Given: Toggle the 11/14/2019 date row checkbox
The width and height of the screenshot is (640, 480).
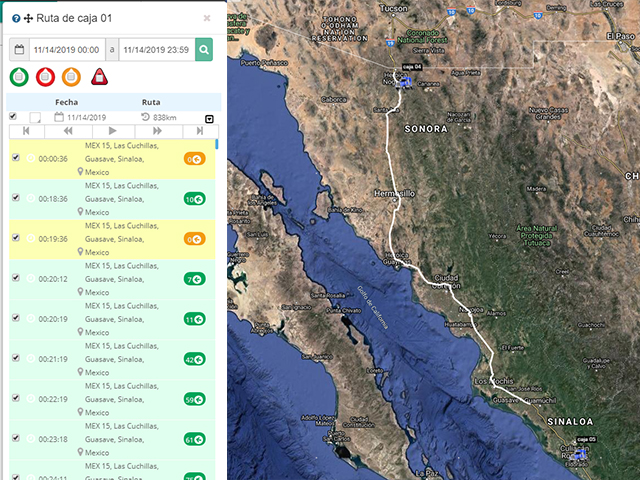Looking at the screenshot, I should point(12,117).
